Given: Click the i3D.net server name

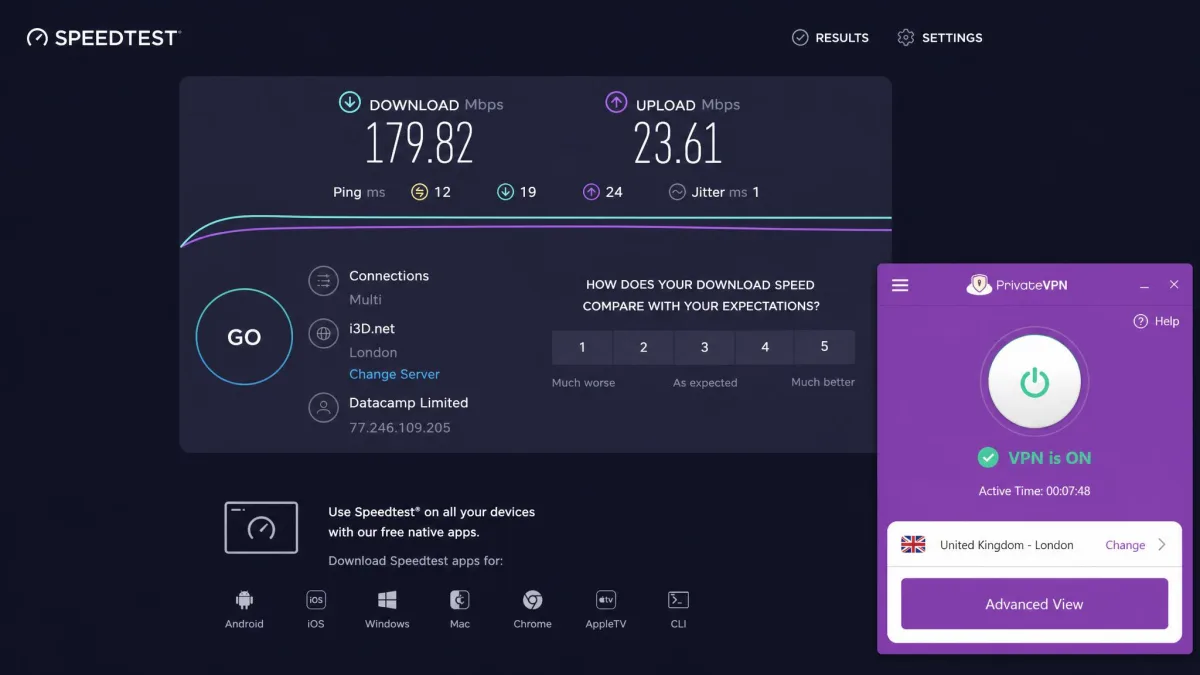Looking at the screenshot, I should (372, 328).
